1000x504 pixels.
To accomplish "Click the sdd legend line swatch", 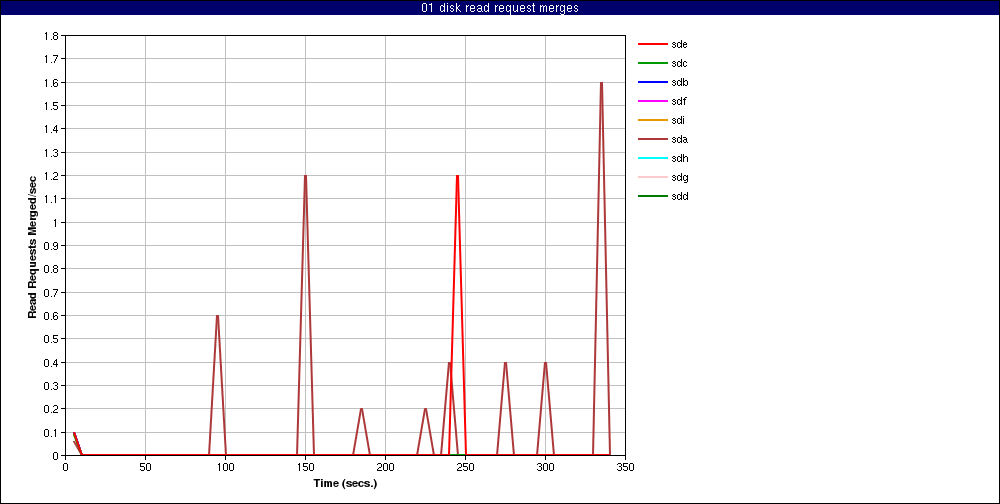I will click(x=652, y=196).
